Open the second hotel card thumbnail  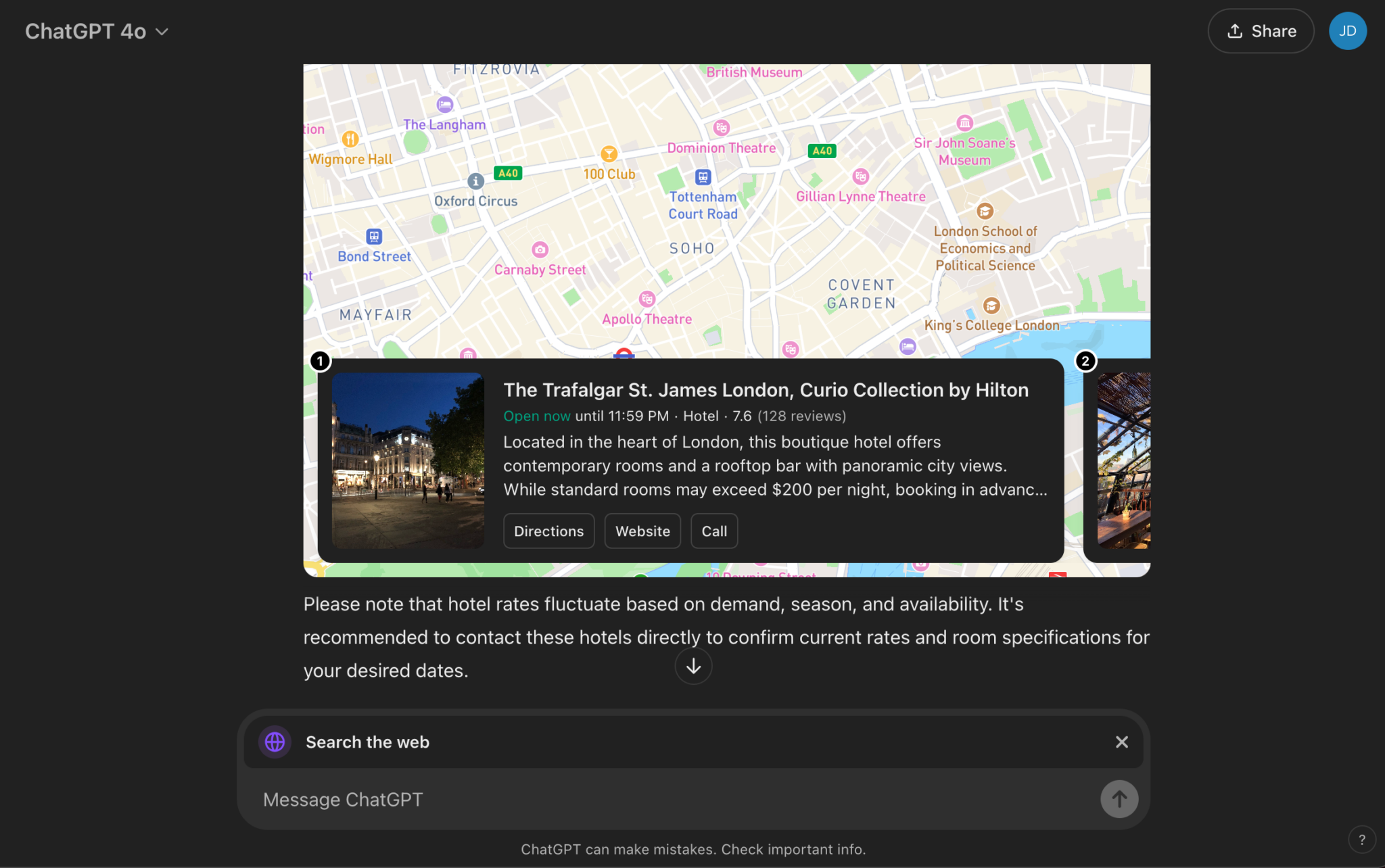(1123, 460)
